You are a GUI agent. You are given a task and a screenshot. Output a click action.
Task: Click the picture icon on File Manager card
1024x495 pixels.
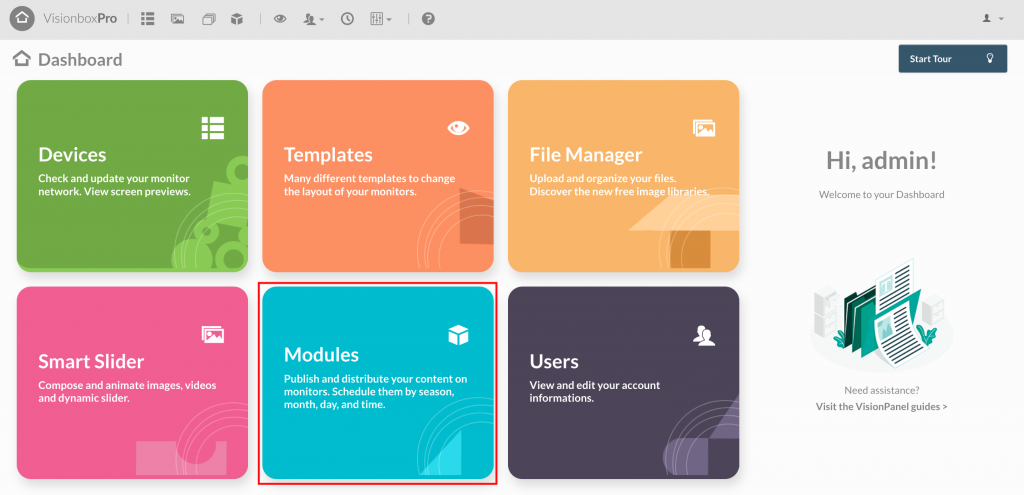704,128
